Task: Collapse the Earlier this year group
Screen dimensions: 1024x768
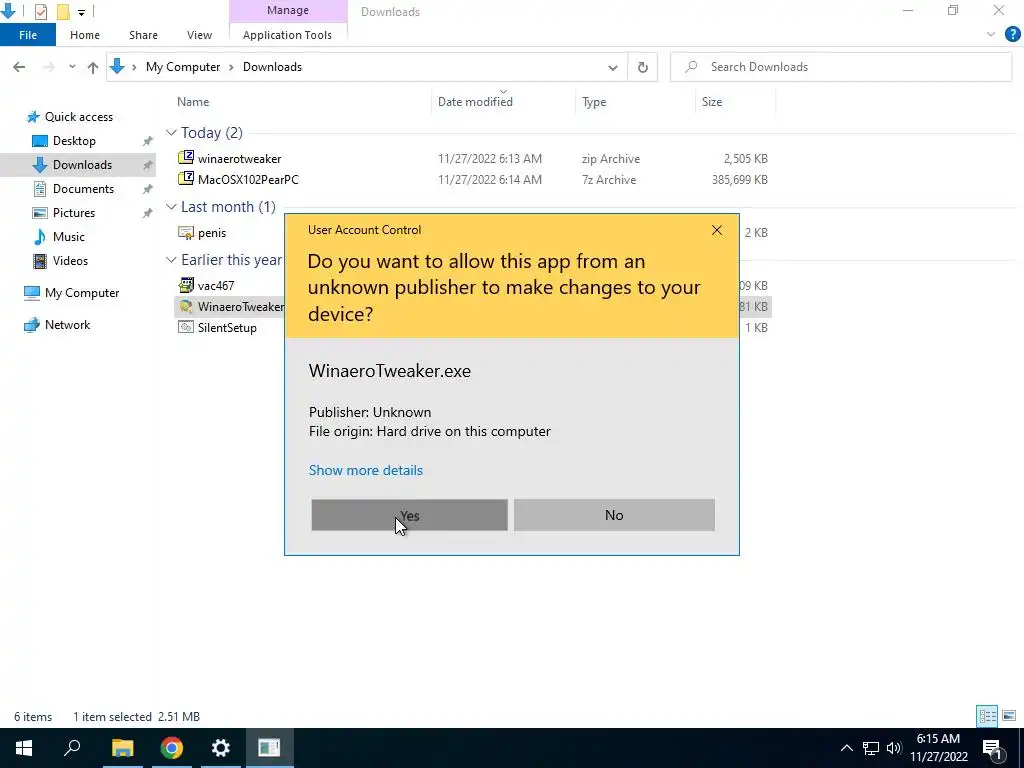Action: pos(171,260)
